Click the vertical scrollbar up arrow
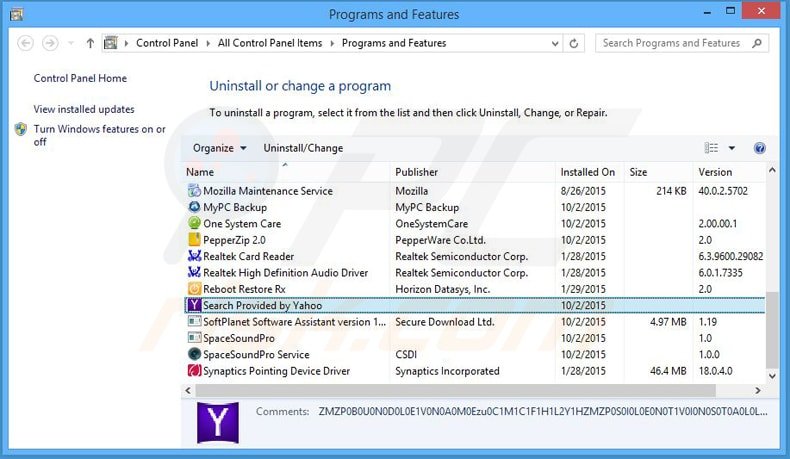Screen dimensions: 790x459 [772, 171]
